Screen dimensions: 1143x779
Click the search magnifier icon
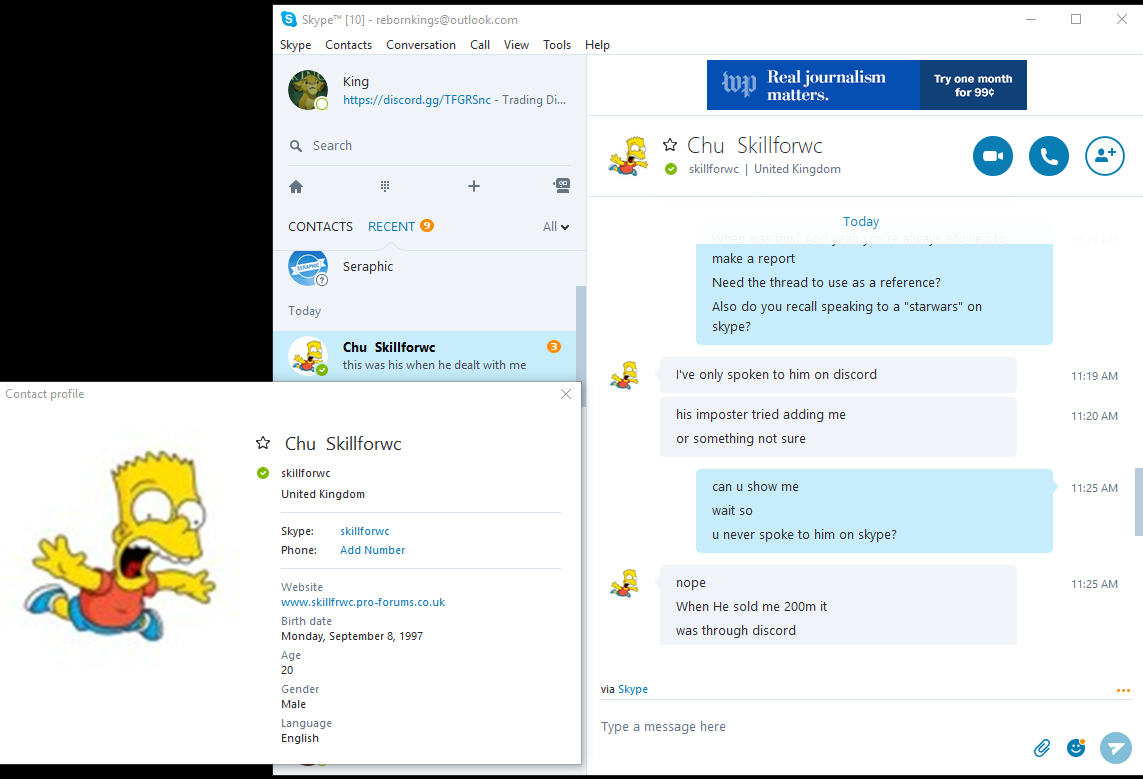pos(296,146)
